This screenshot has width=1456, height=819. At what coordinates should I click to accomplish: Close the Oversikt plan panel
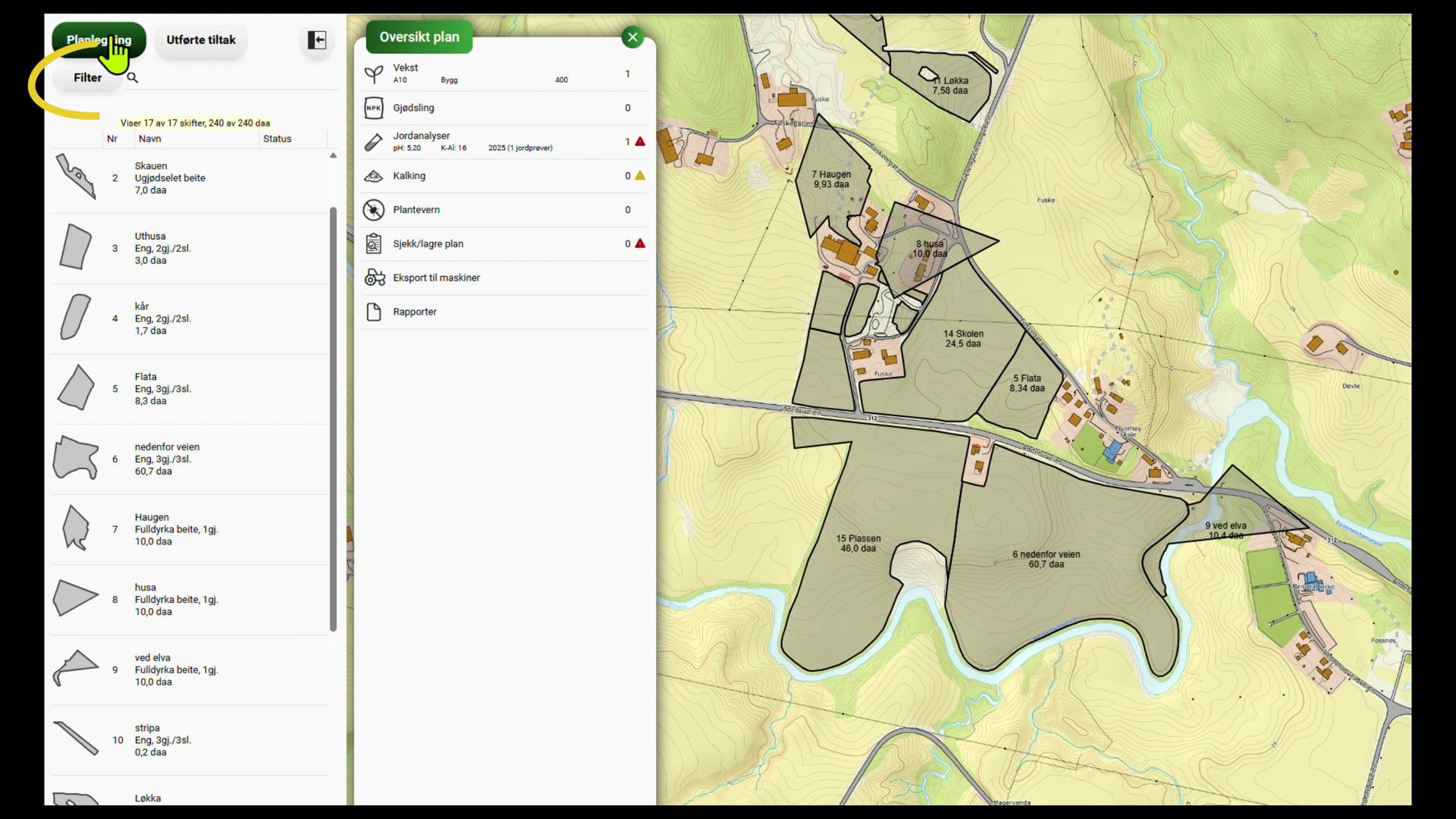(x=632, y=37)
